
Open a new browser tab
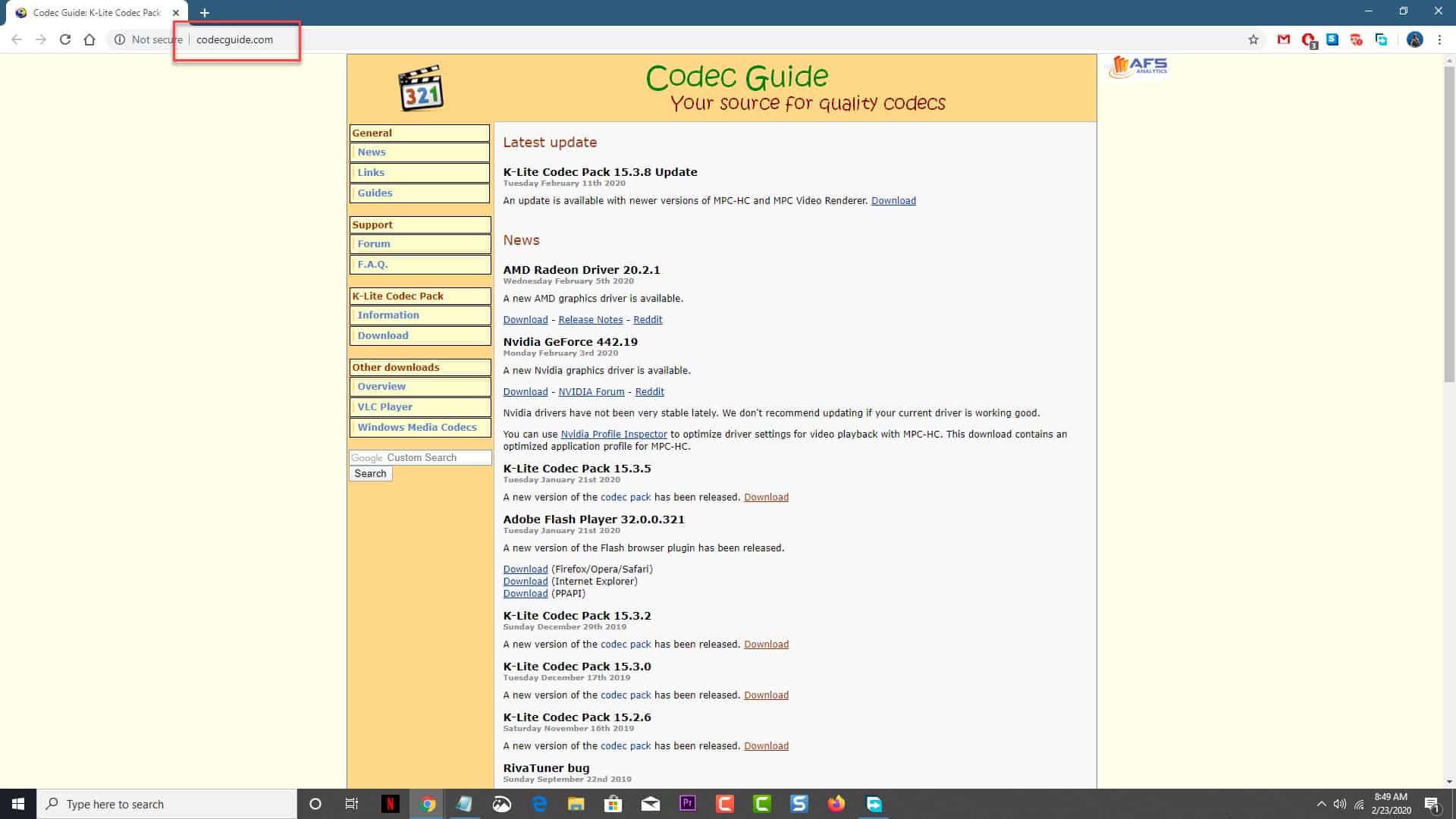tap(205, 13)
